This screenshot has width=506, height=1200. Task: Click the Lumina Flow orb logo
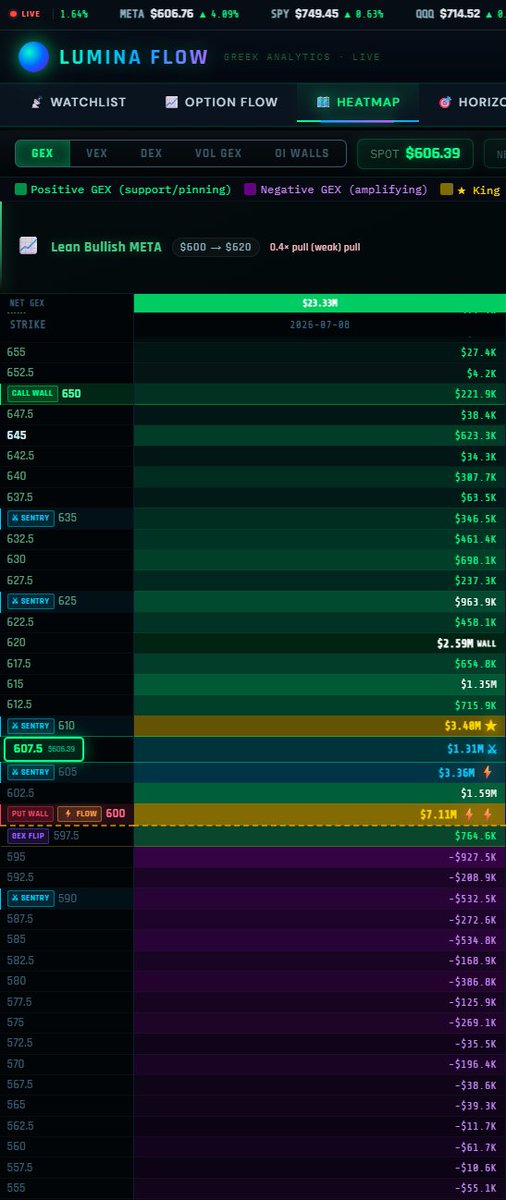34,57
